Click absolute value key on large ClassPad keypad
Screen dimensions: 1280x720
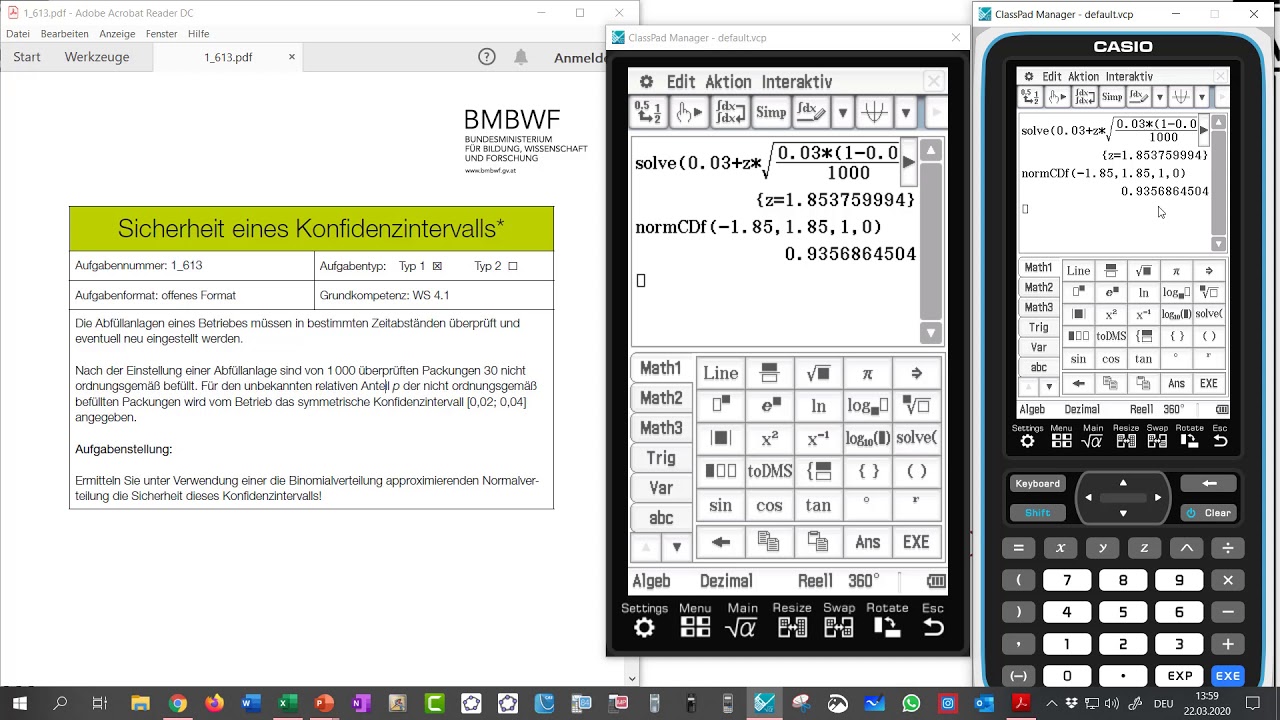[x=720, y=439]
